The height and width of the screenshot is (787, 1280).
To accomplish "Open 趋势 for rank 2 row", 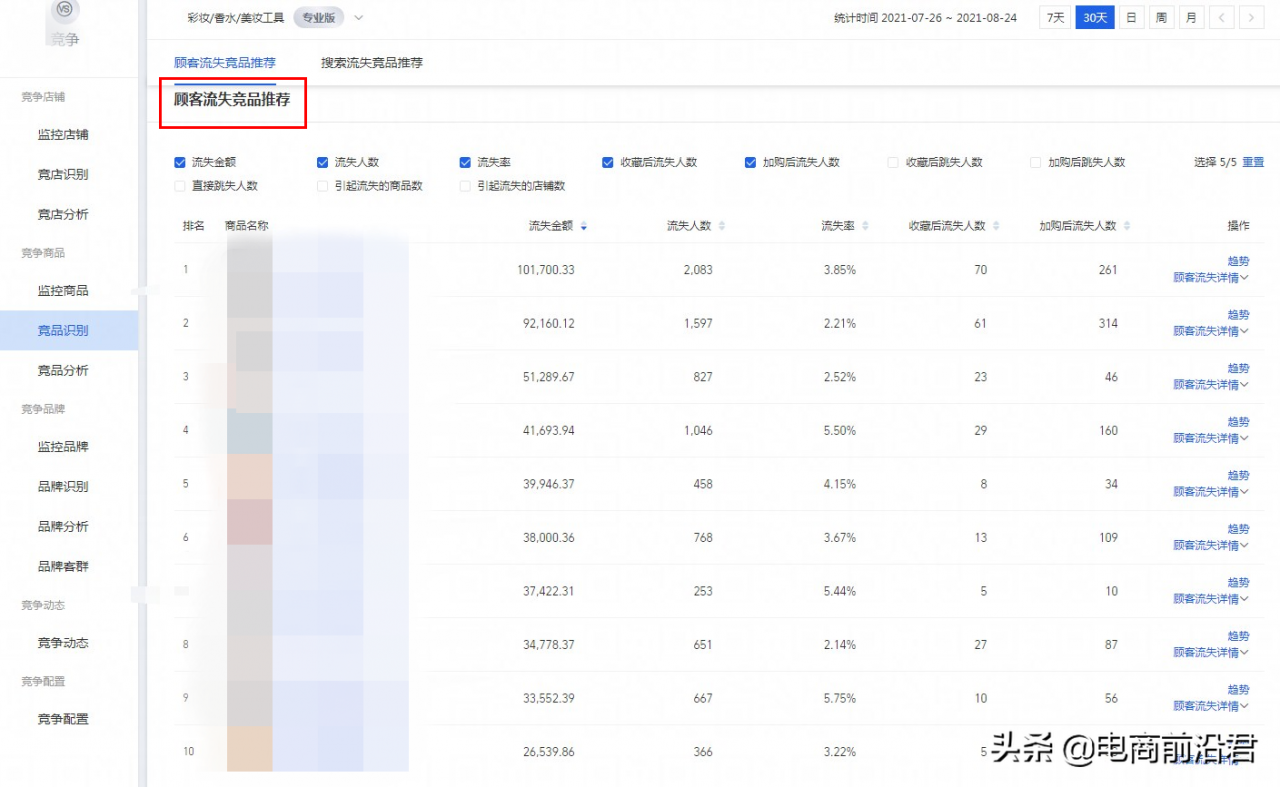I will click(1238, 315).
